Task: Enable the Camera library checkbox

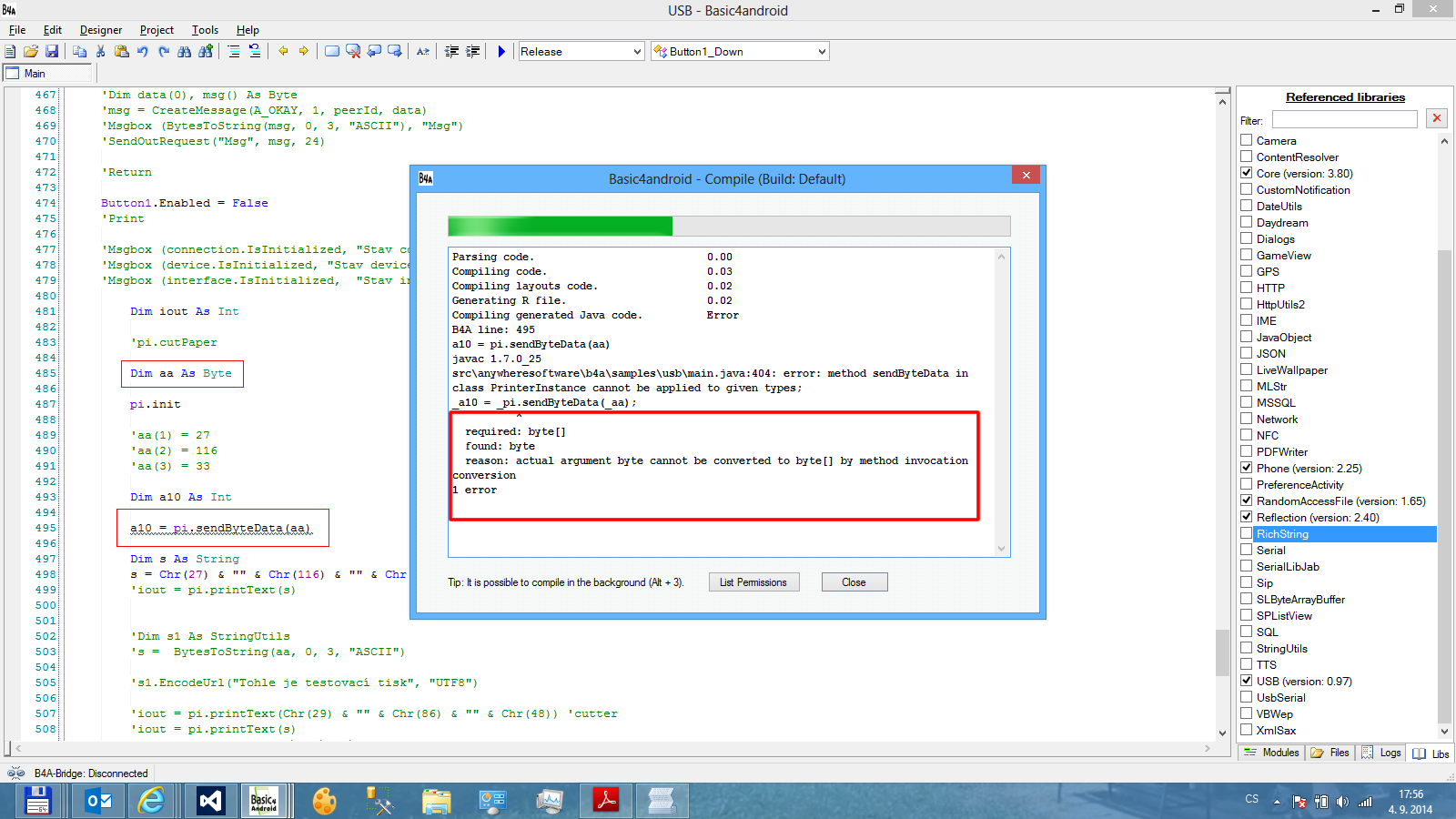Action: [x=1247, y=140]
